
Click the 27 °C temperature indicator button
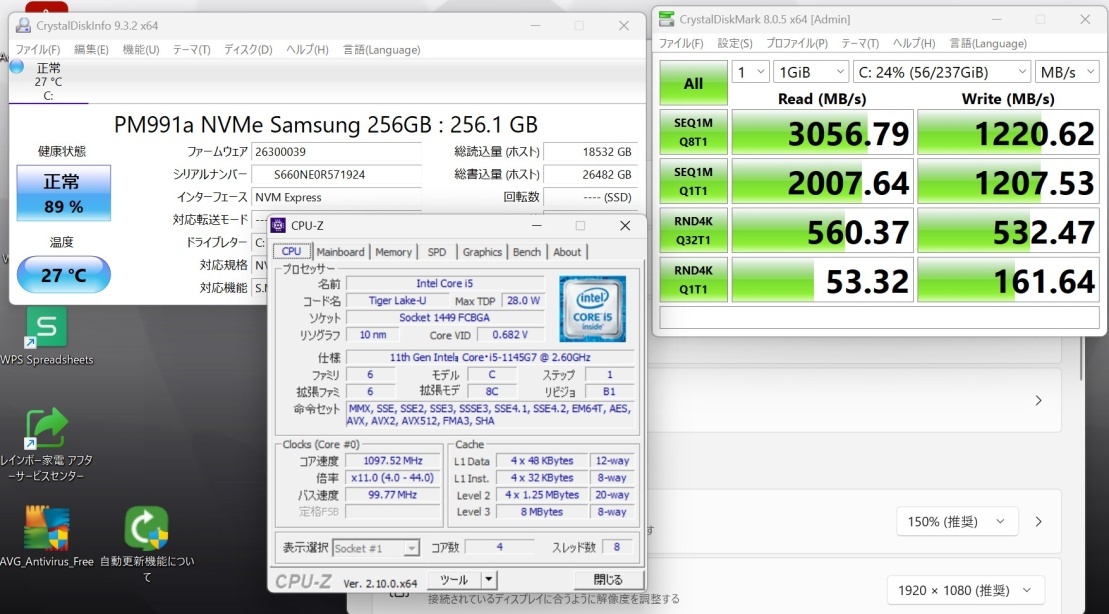click(x=64, y=274)
